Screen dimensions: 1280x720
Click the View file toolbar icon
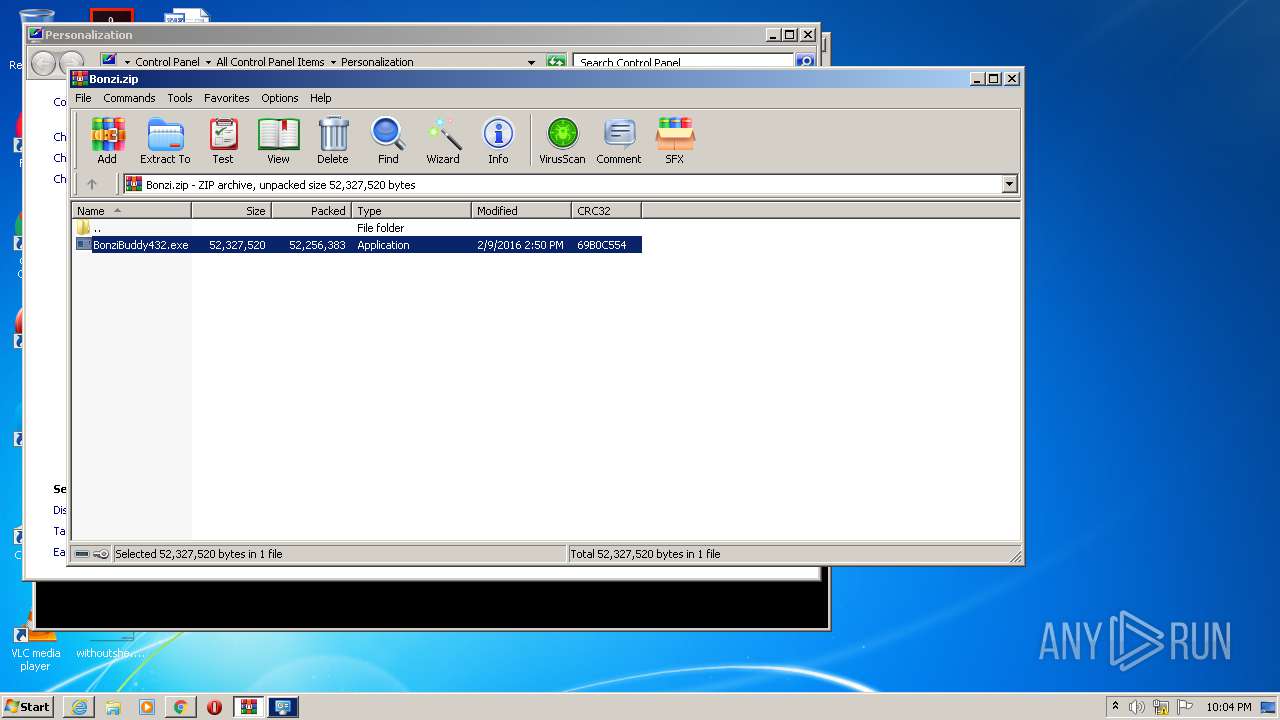278,140
